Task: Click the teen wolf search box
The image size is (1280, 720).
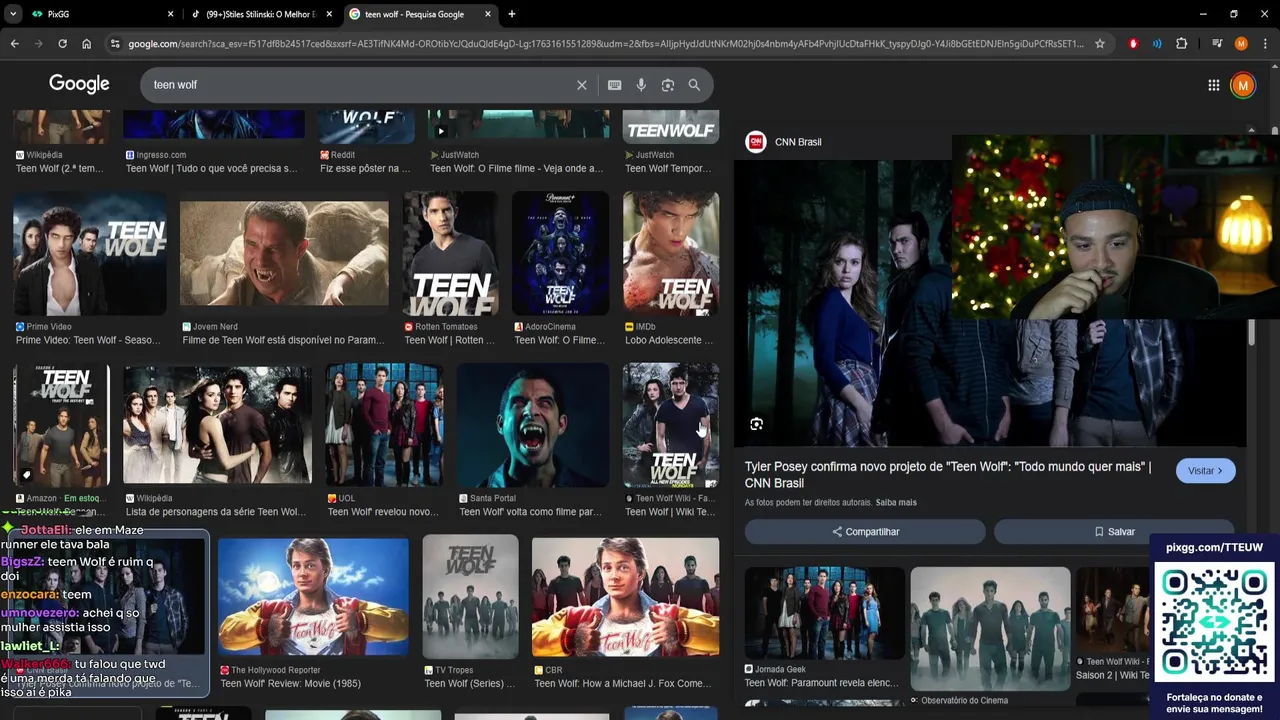Action: [x=360, y=85]
